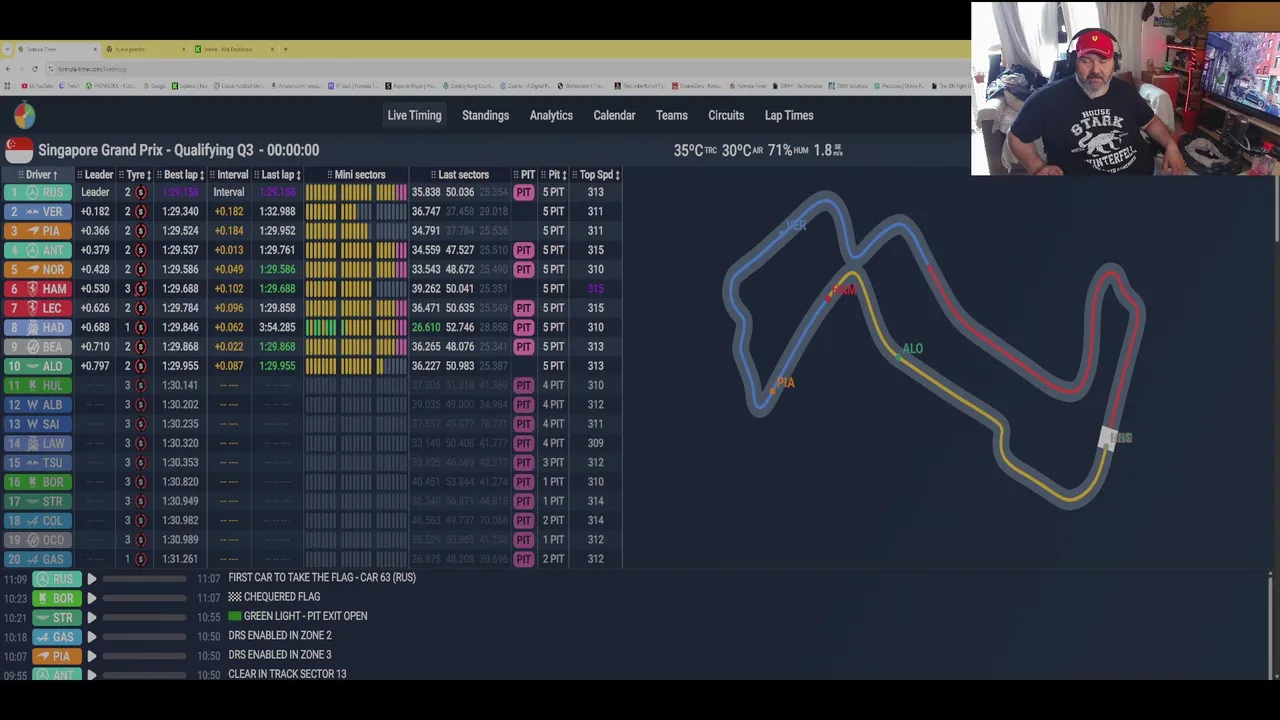Sort table by PIT status column

524,175
